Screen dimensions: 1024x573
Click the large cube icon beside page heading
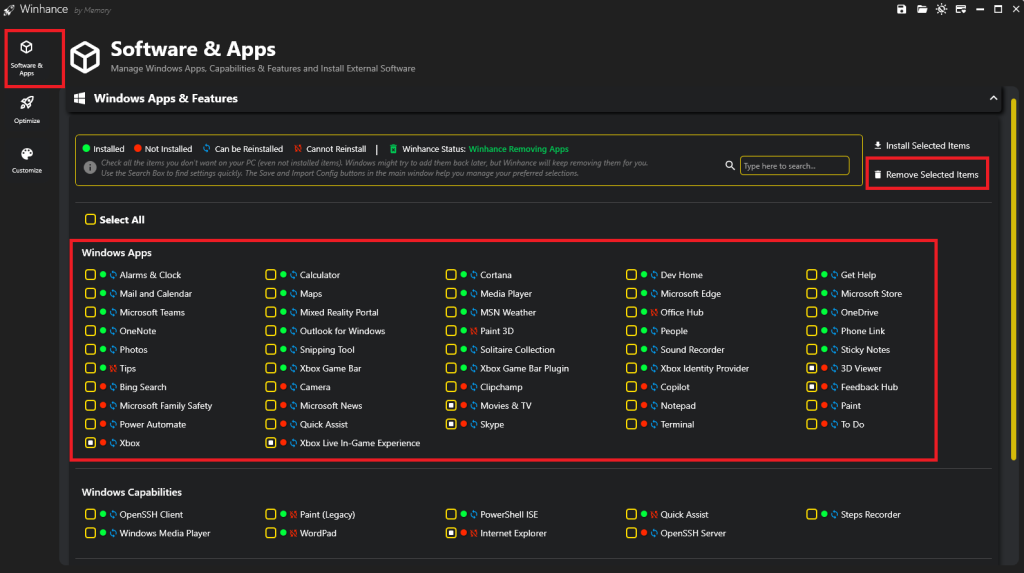click(85, 57)
